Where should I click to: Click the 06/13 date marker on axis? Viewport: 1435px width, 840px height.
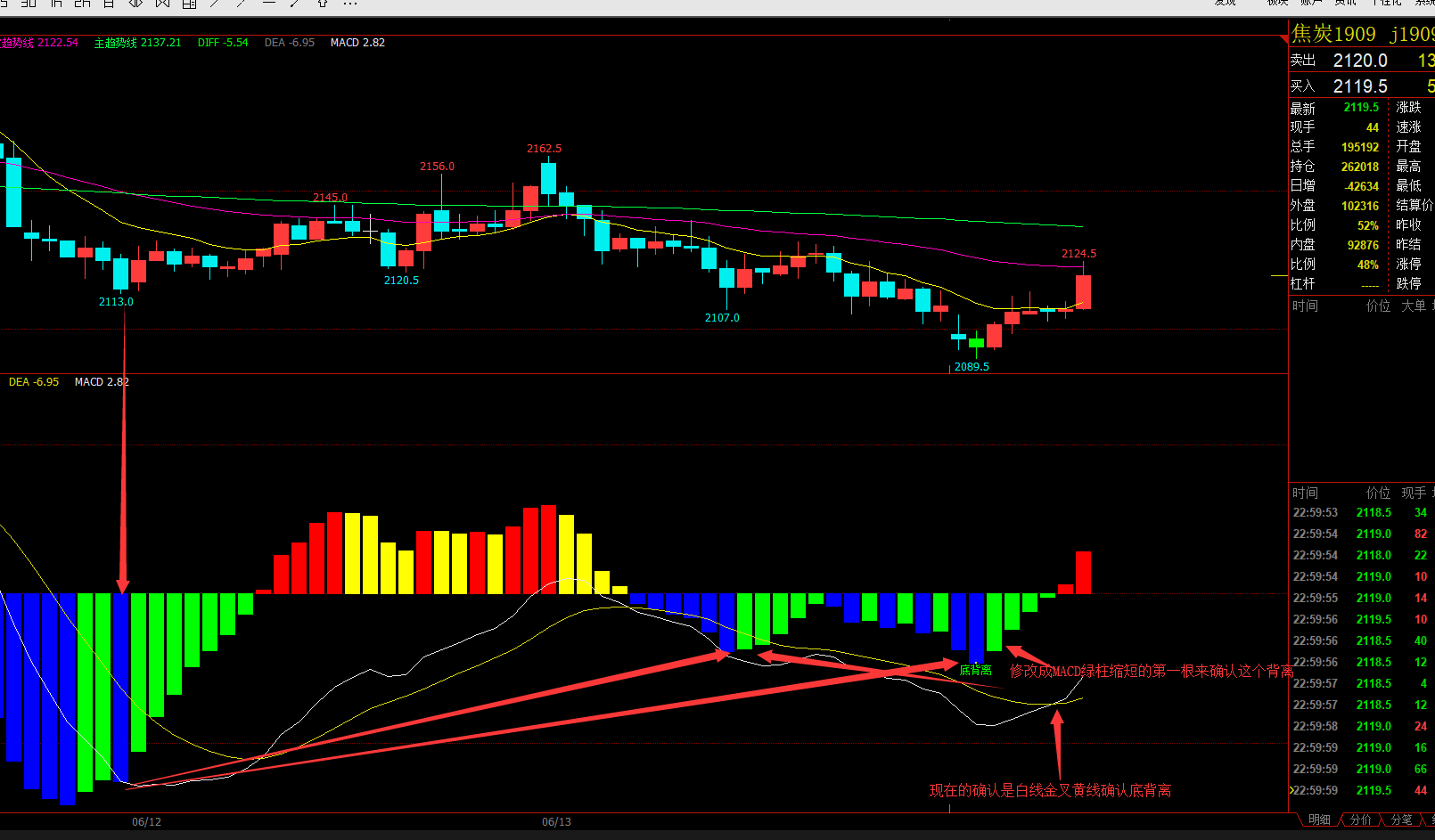[x=556, y=821]
